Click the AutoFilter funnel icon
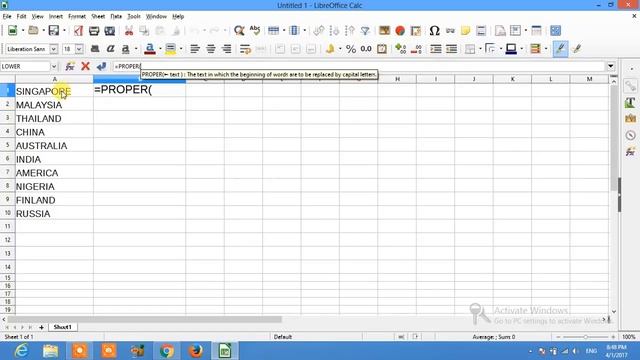640x360 pixels. point(365,31)
